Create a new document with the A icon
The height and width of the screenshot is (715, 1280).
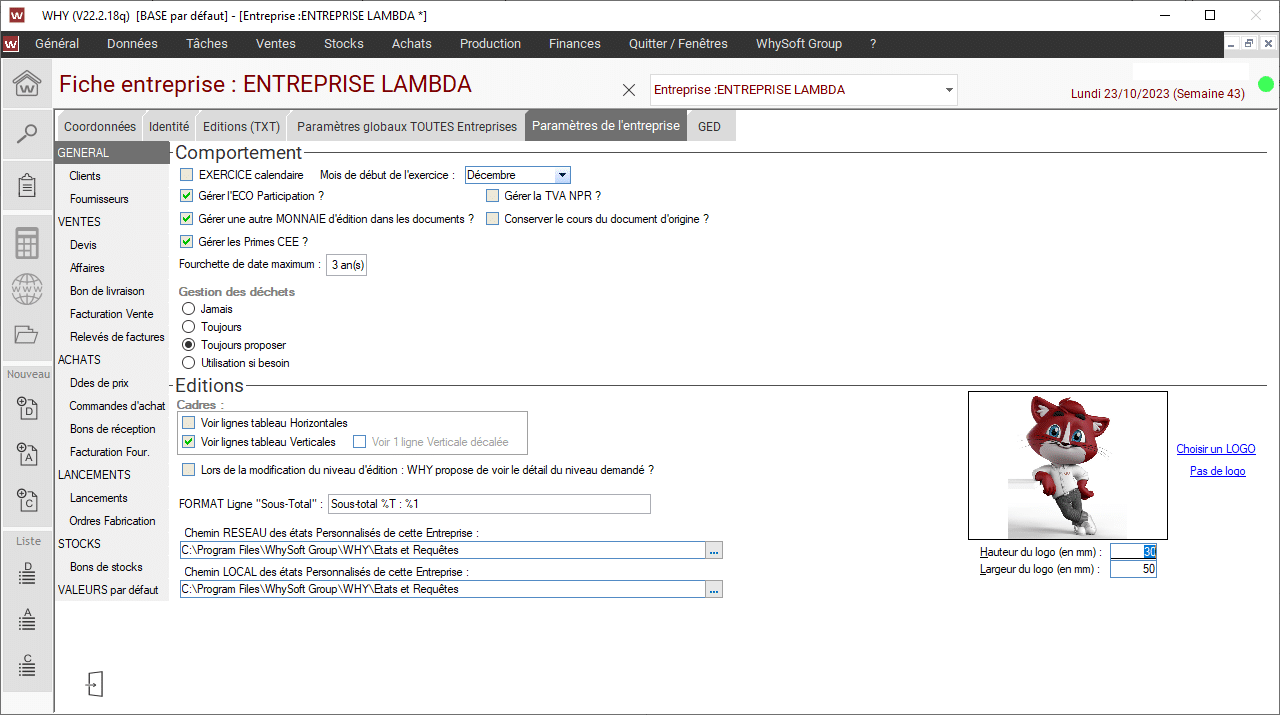[x=27, y=453]
